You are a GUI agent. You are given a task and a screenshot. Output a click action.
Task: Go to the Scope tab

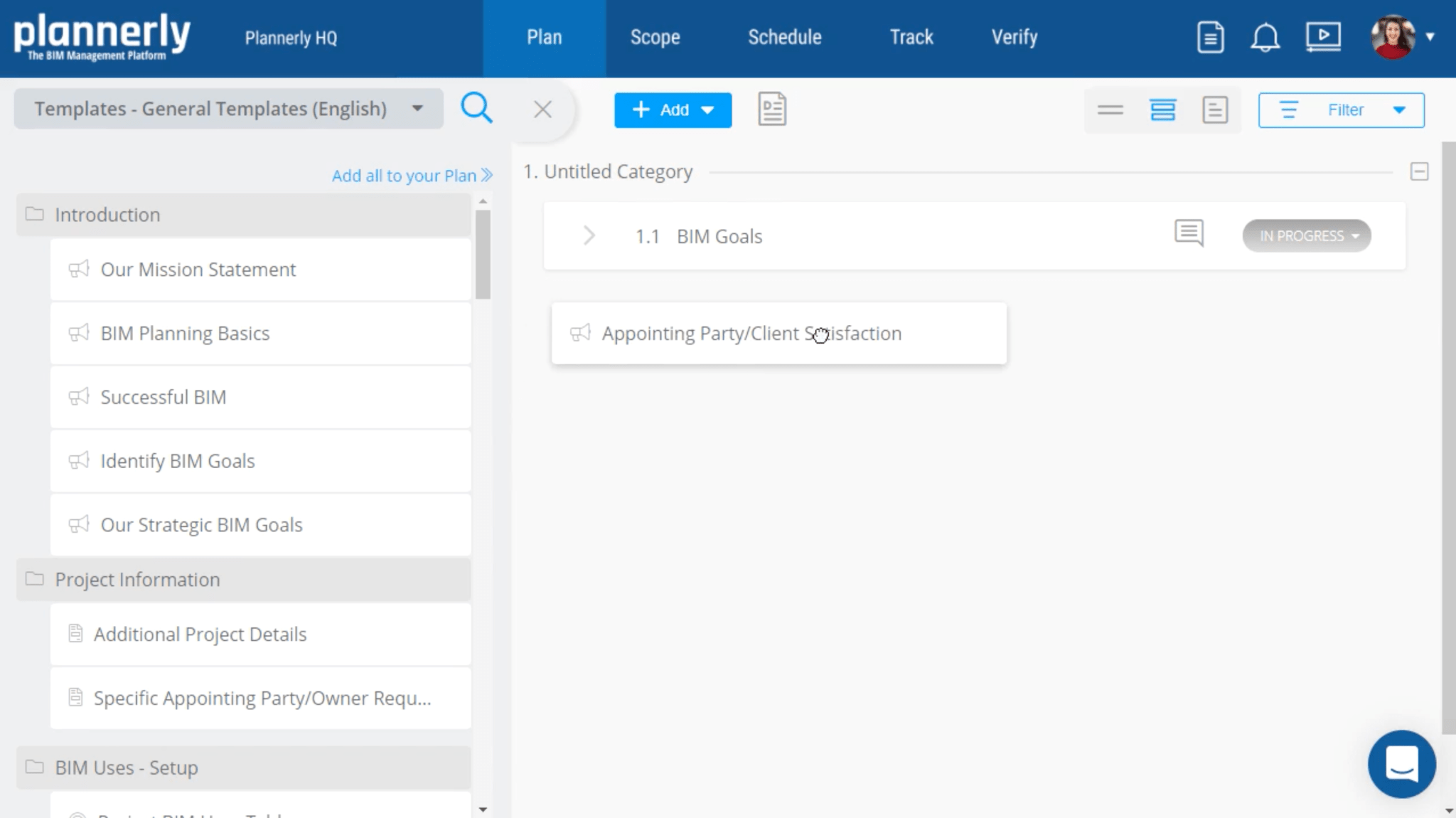655,37
